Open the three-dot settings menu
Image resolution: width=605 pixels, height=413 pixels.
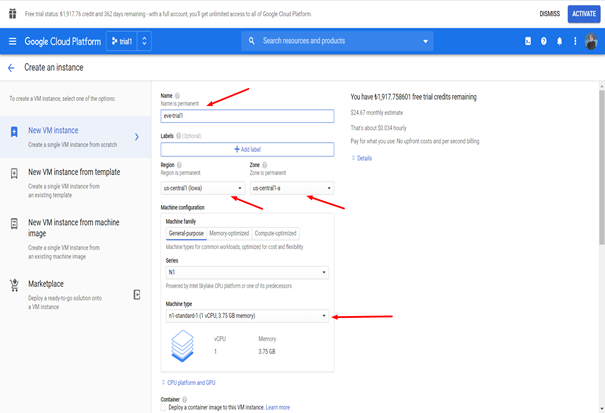[575, 41]
